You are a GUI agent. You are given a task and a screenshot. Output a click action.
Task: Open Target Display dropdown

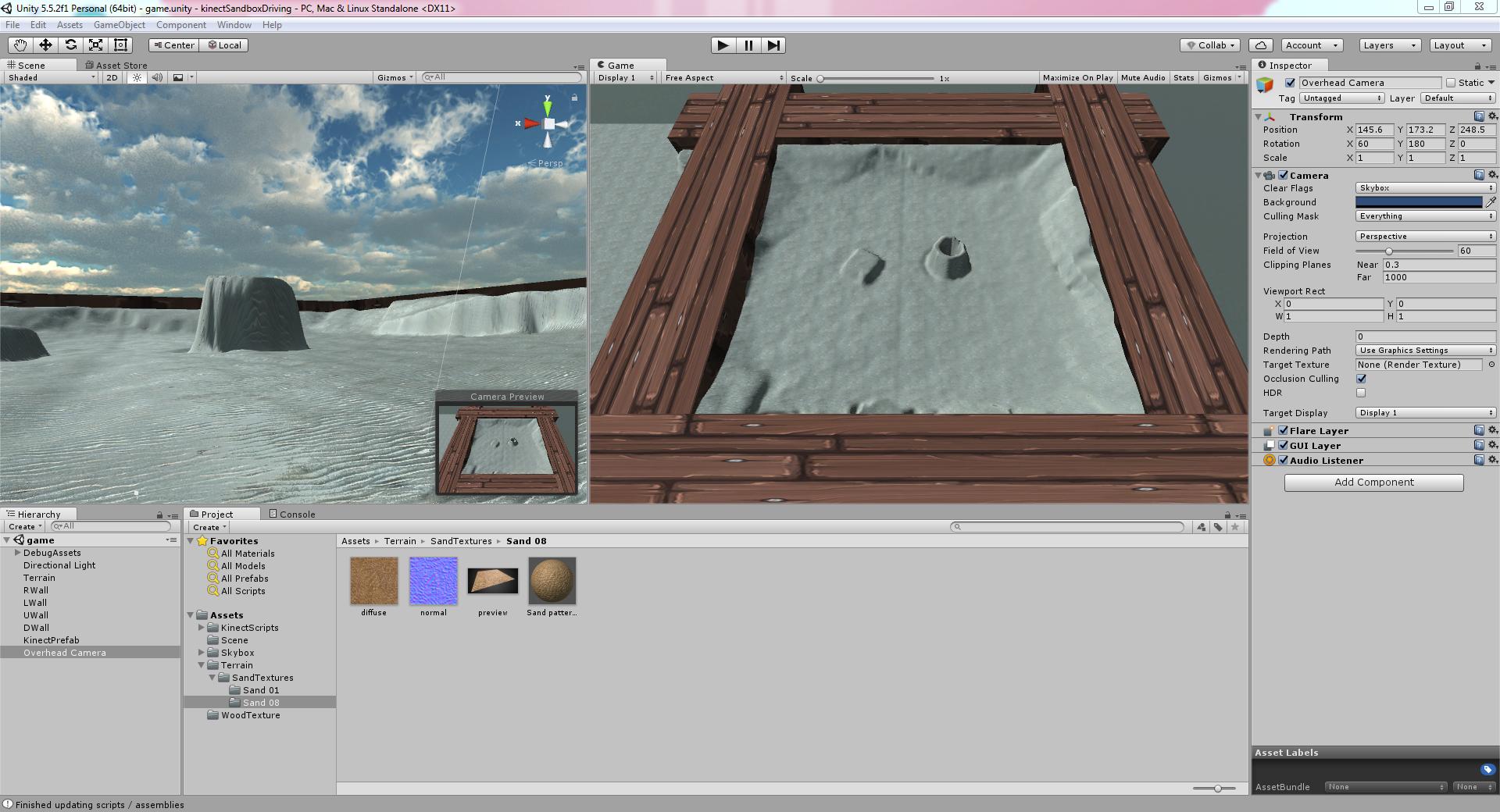pos(1425,413)
